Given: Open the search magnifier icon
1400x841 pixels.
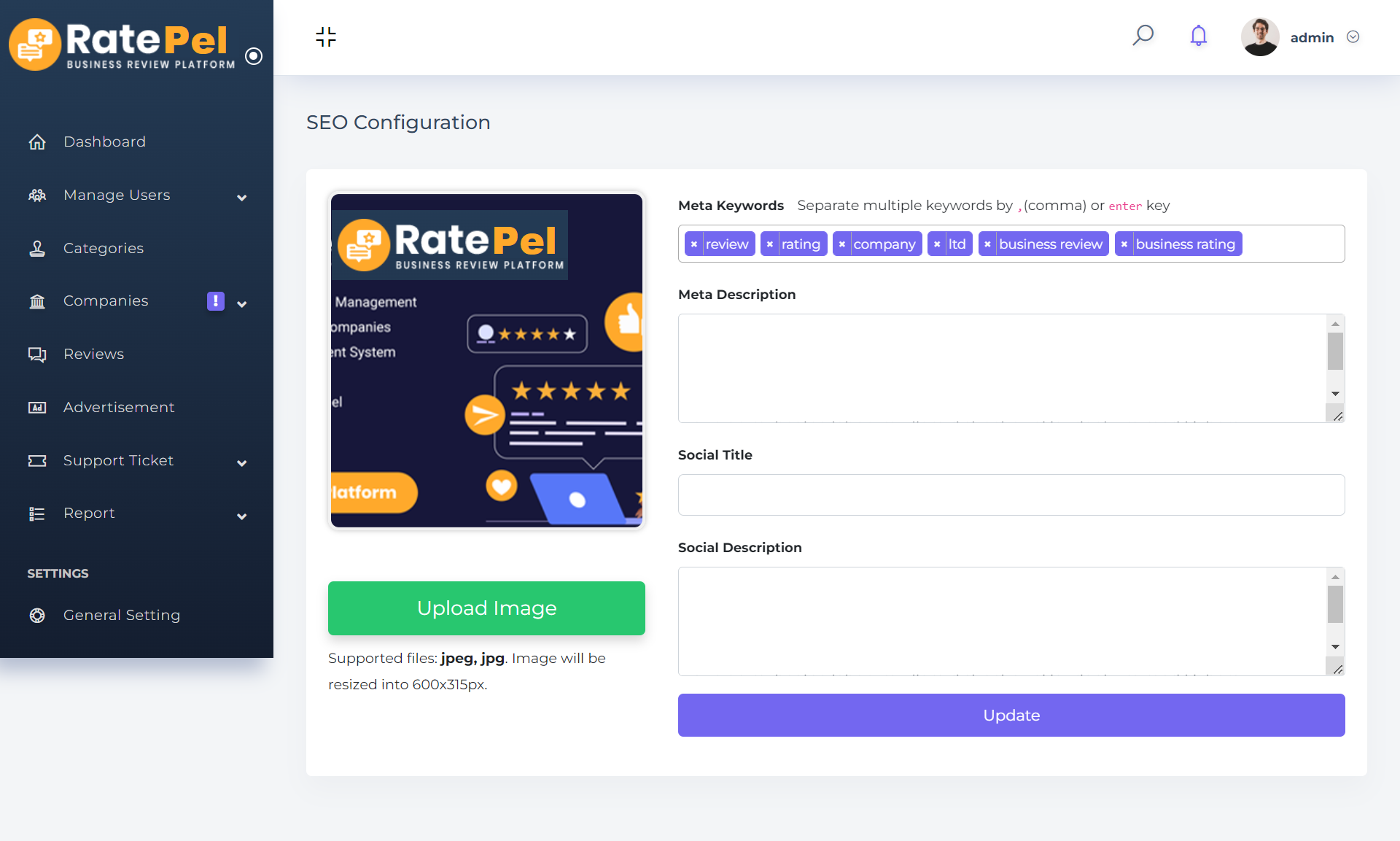Looking at the screenshot, I should tap(1143, 36).
